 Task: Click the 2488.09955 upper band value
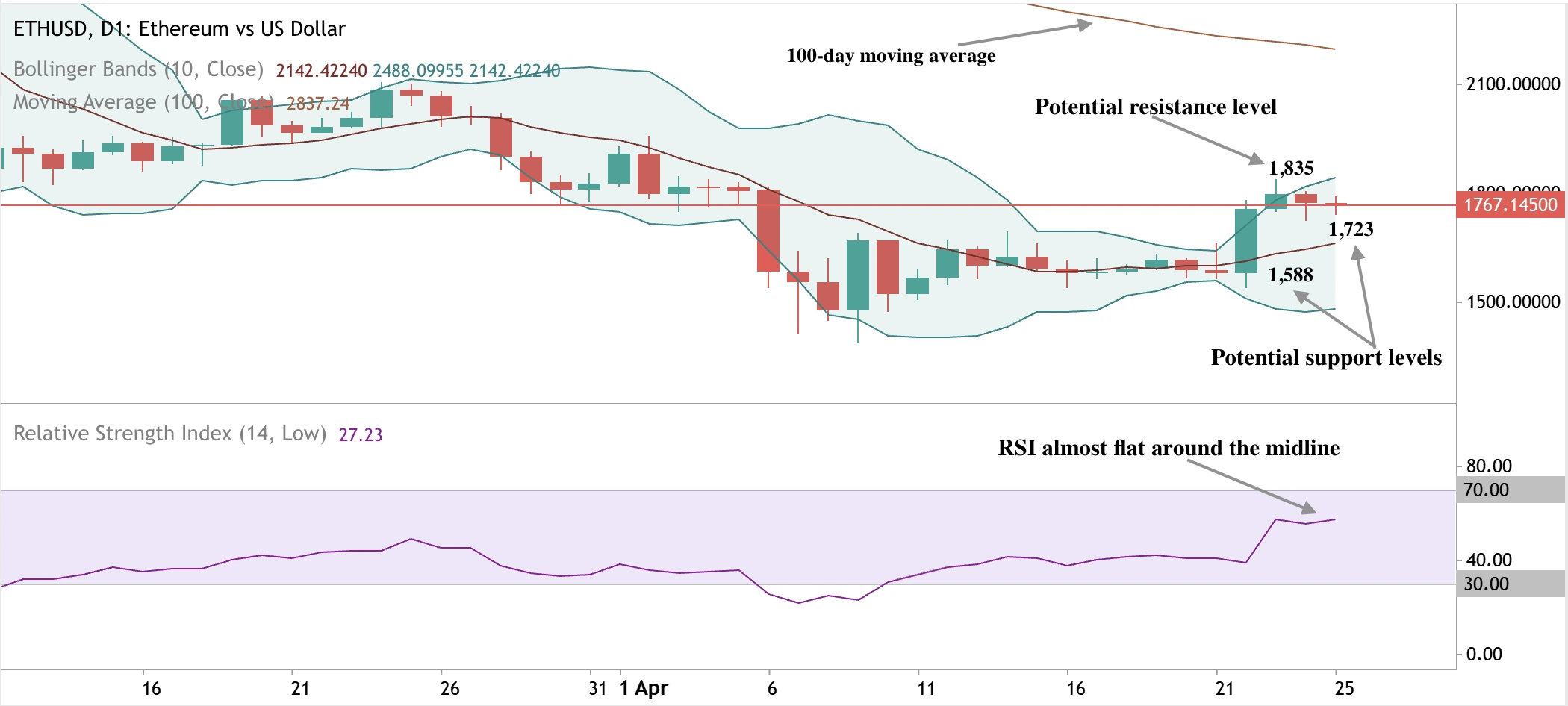coord(418,69)
